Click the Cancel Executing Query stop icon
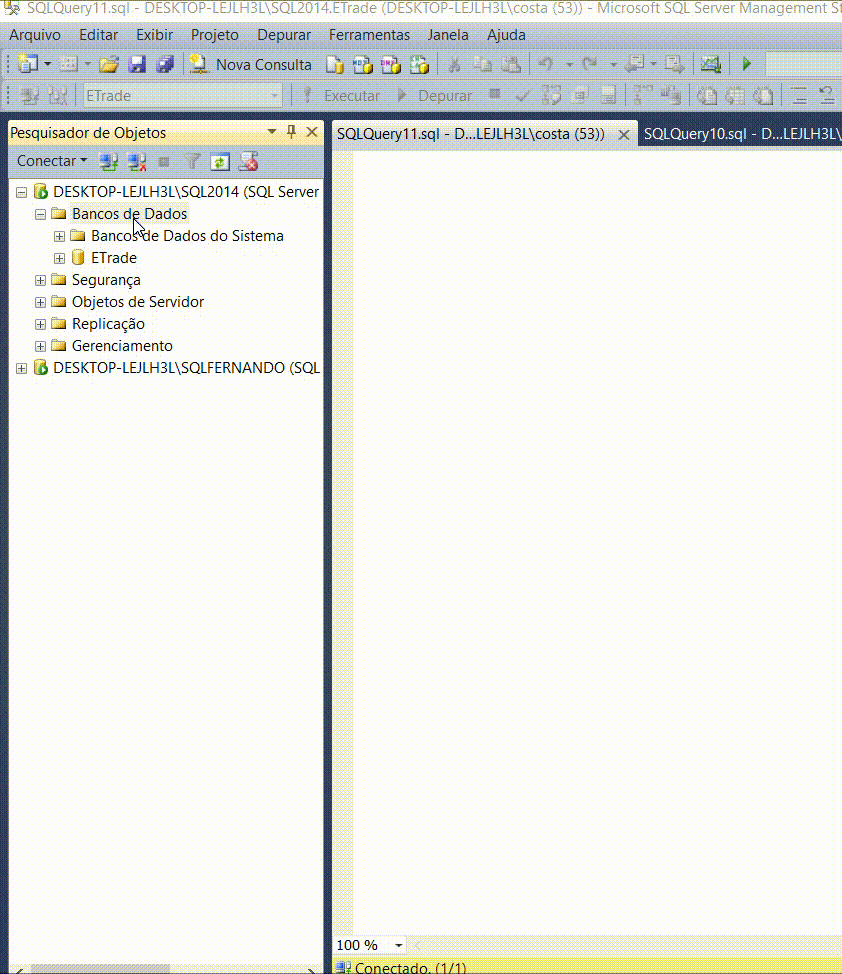Screen dimensions: 842x974 (x=495, y=94)
